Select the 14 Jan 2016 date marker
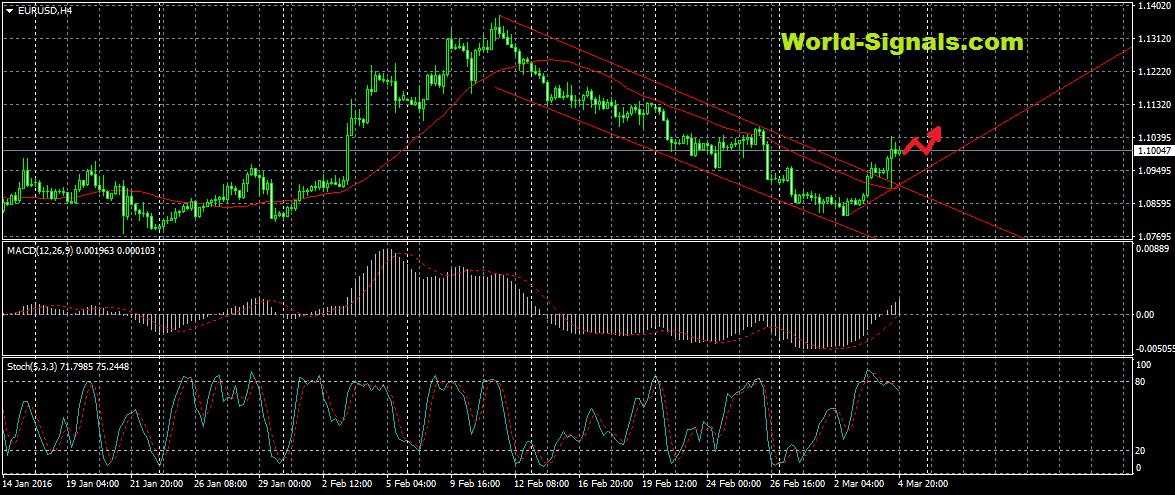 pyautogui.click(x=28, y=483)
